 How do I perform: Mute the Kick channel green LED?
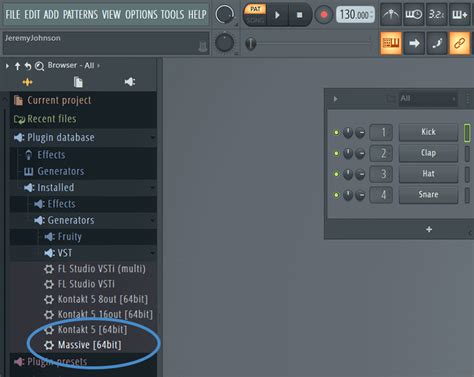tap(336, 133)
